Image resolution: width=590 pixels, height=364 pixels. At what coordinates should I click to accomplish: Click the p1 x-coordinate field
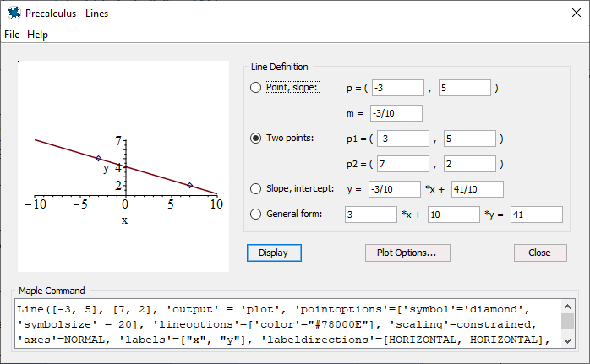pos(403,139)
